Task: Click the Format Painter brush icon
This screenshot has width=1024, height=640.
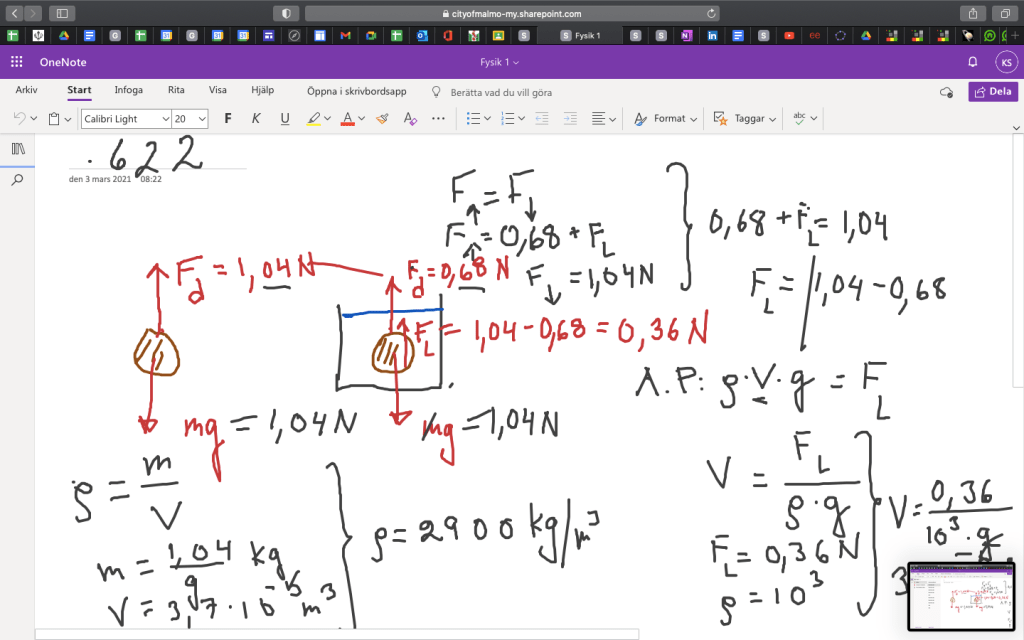Action: click(x=382, y=118)
